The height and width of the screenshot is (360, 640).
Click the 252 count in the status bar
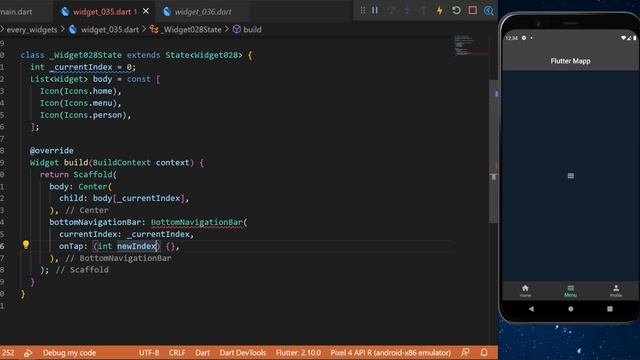pos(7,353)
